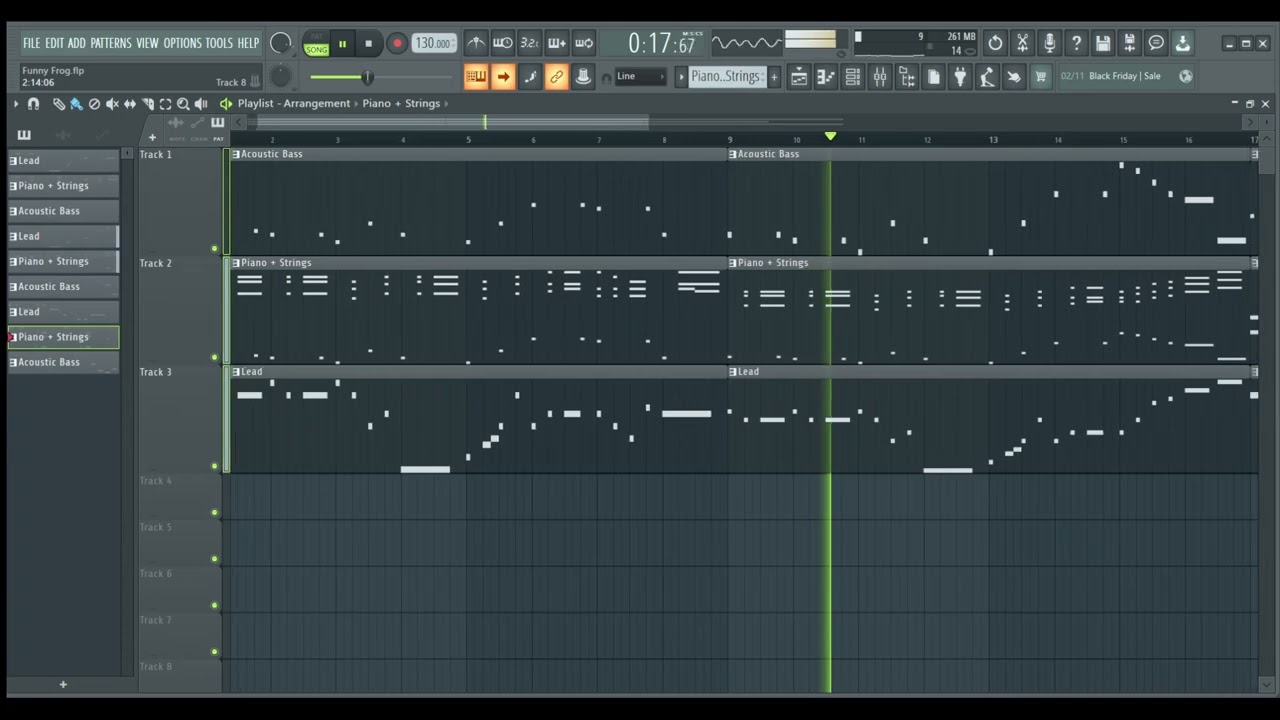The height and width of the screenshot is (720, 1280).
Task: Toggle playlist auto-scroll arrow icon
Action: (503, 77)
